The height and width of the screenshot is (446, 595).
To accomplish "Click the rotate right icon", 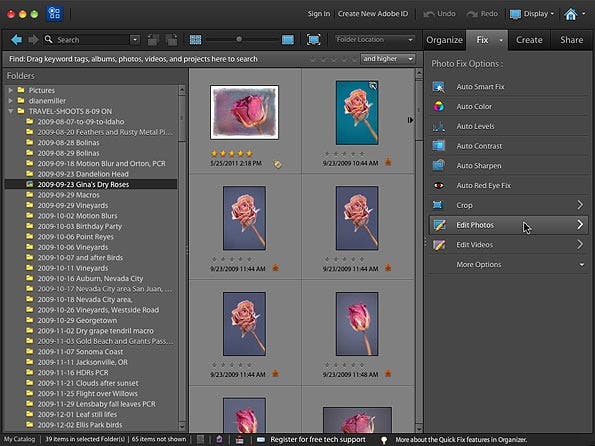I will [x=171, y=39].
